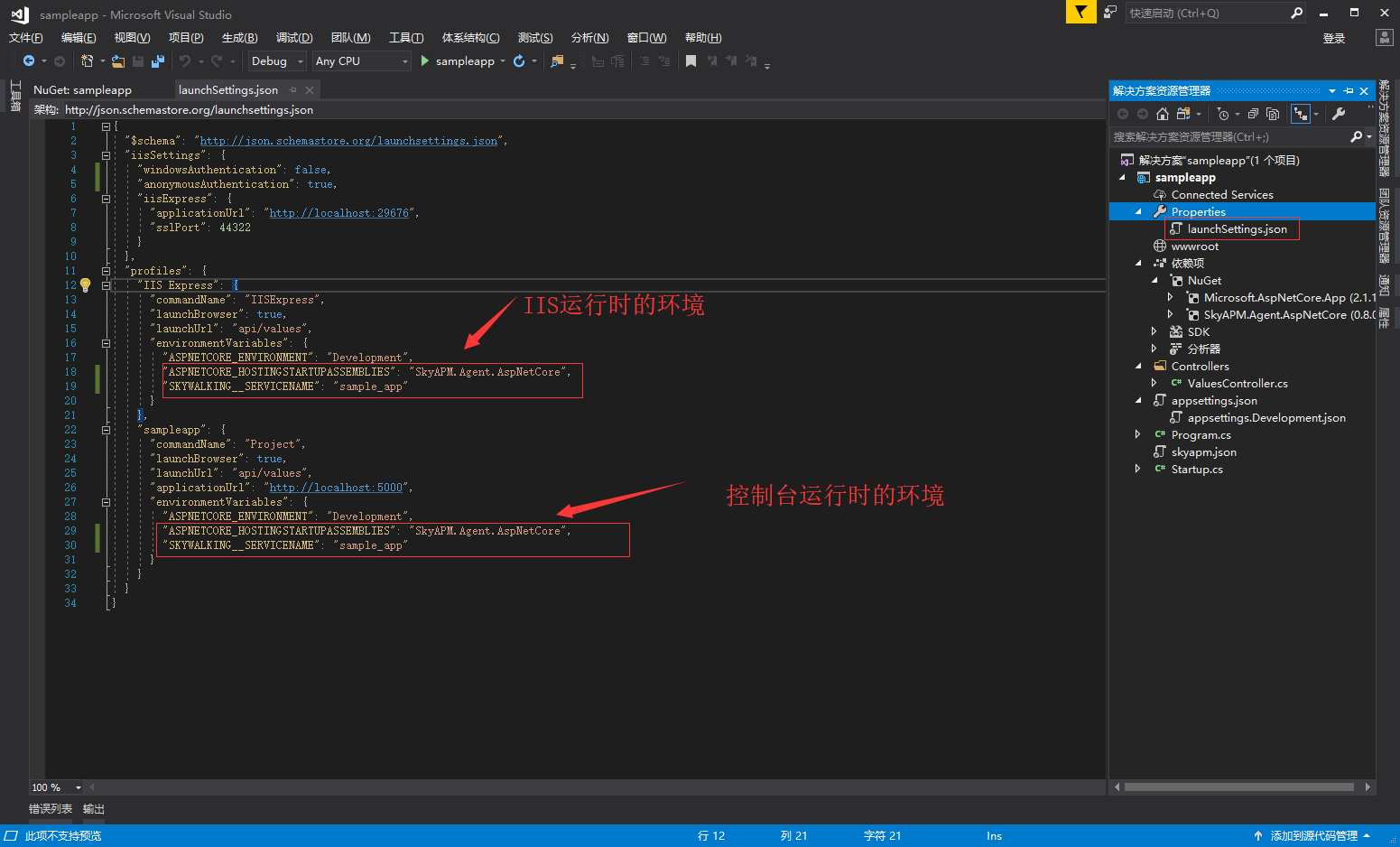Select launchSettings.json in Solution Explorer

[1237, 228]
